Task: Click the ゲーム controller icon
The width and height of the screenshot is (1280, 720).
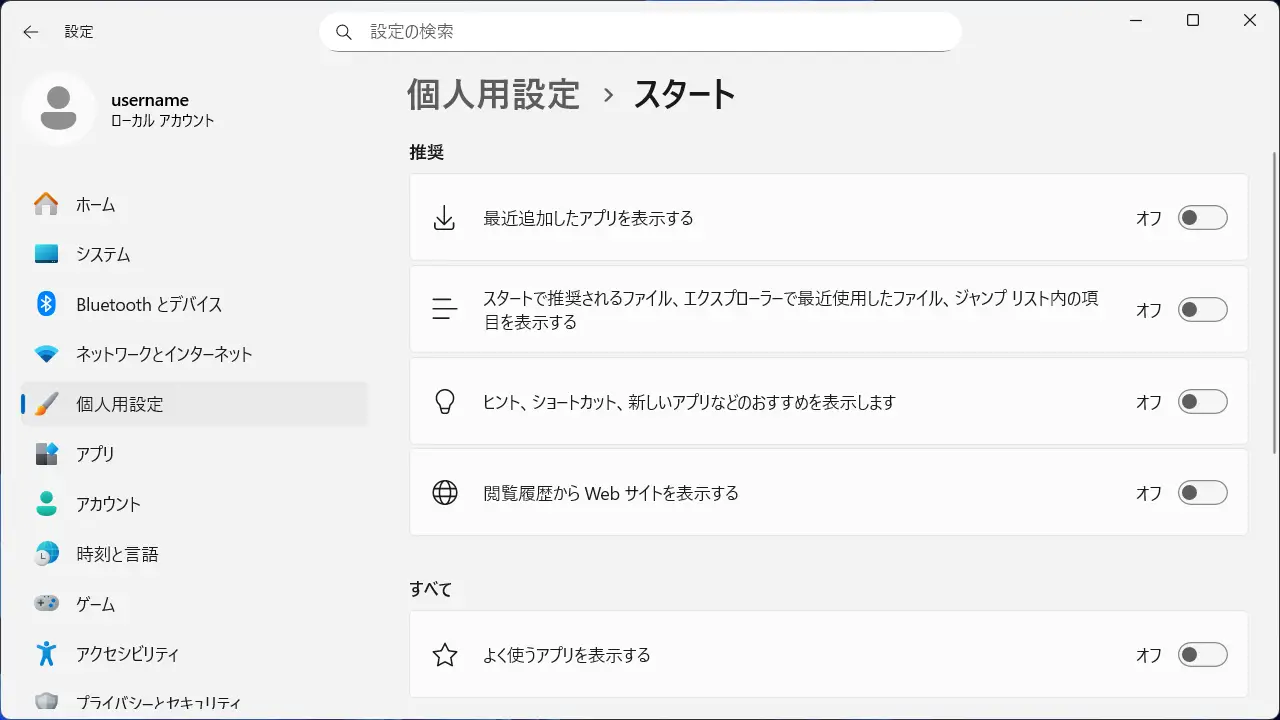Action: (x=46, y=604)
